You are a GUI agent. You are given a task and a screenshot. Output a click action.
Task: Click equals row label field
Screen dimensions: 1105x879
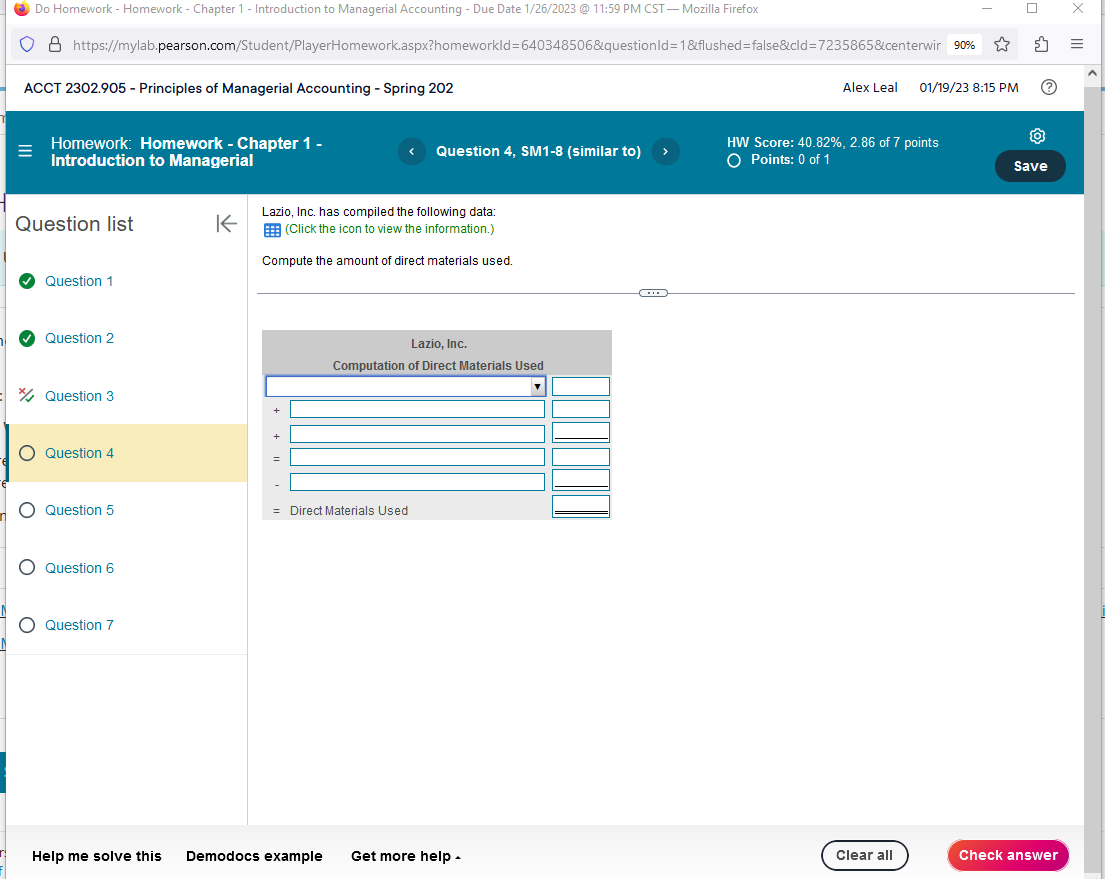[417, 457]
